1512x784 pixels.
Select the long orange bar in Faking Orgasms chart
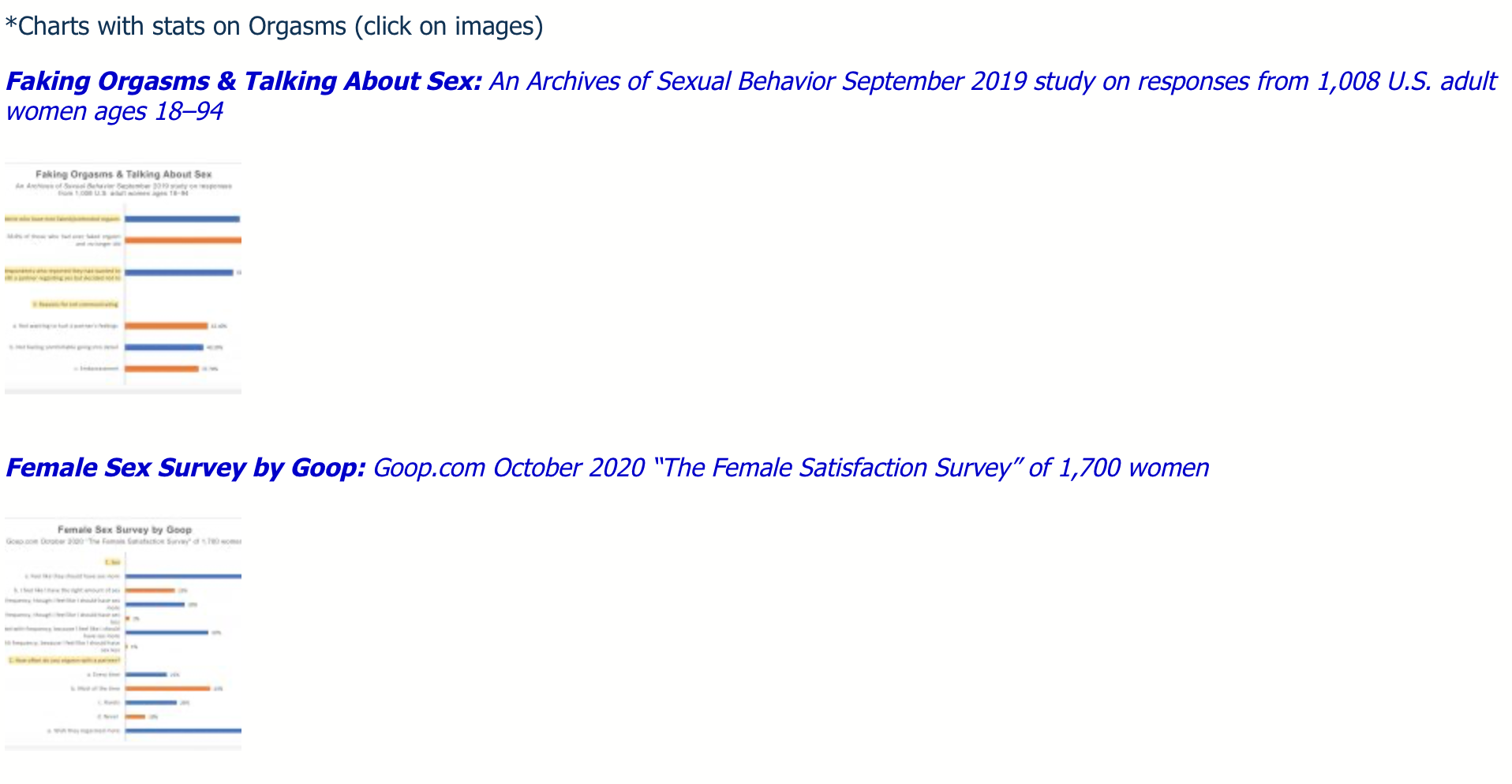pyautogui.click(x=183, y=240)
